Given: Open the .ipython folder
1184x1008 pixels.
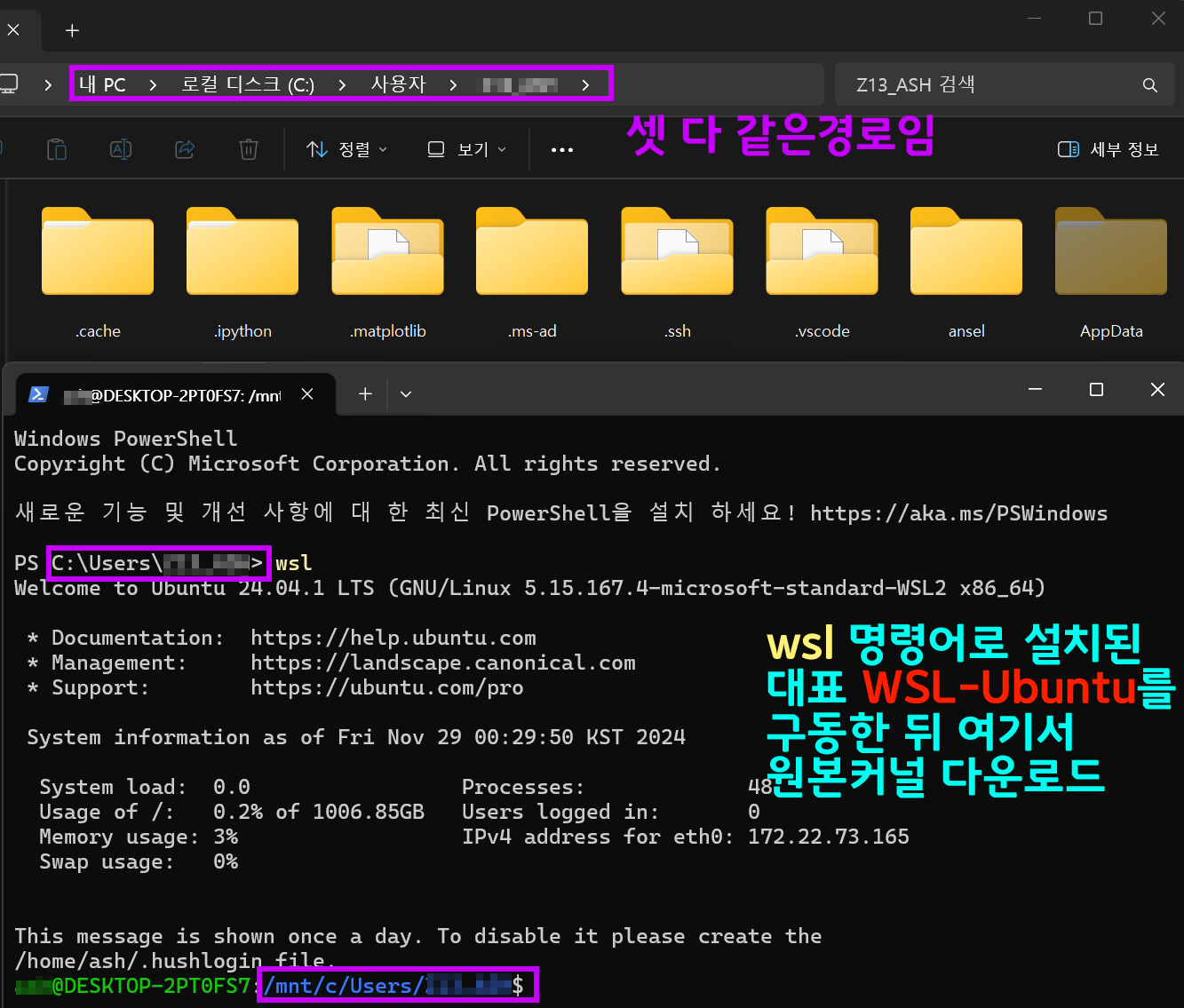Looking at the screenshot, I should click(242, 274).
